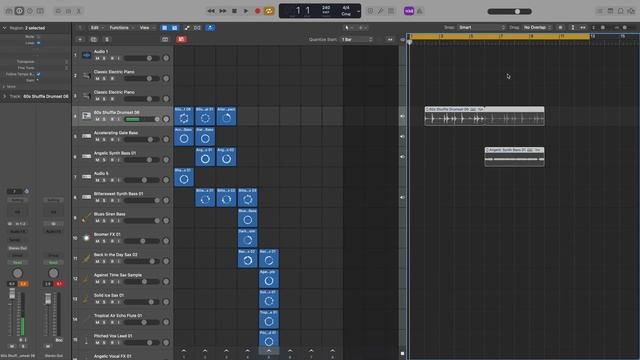Image resolution: width=640 pixels, height=360 pixels.
Task: Toggle automation show button
Action: coord(187,28)
